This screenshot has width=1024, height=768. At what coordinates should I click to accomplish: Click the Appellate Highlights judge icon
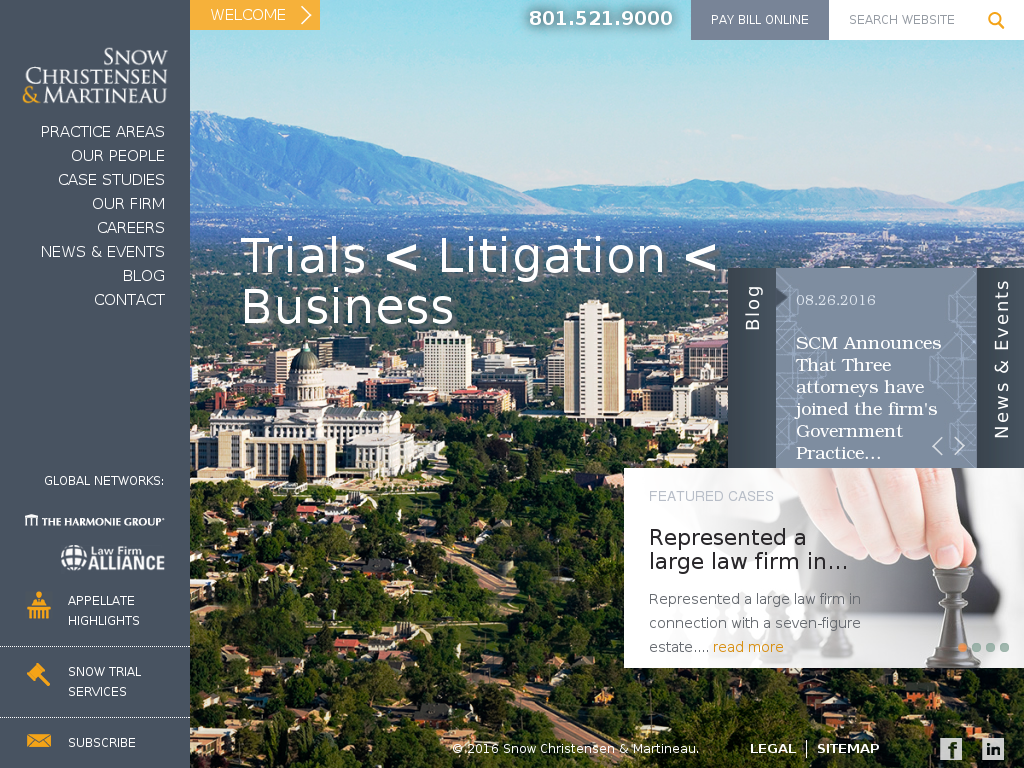[x=39, y=605]
